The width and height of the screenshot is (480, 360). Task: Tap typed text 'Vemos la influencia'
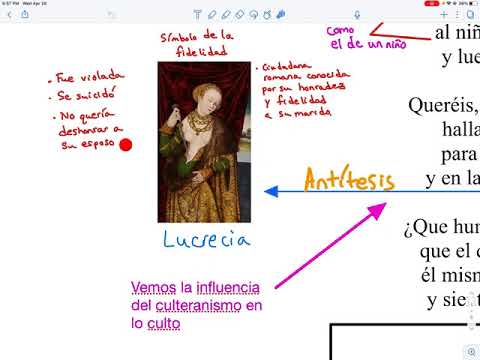tap(195, 288)
